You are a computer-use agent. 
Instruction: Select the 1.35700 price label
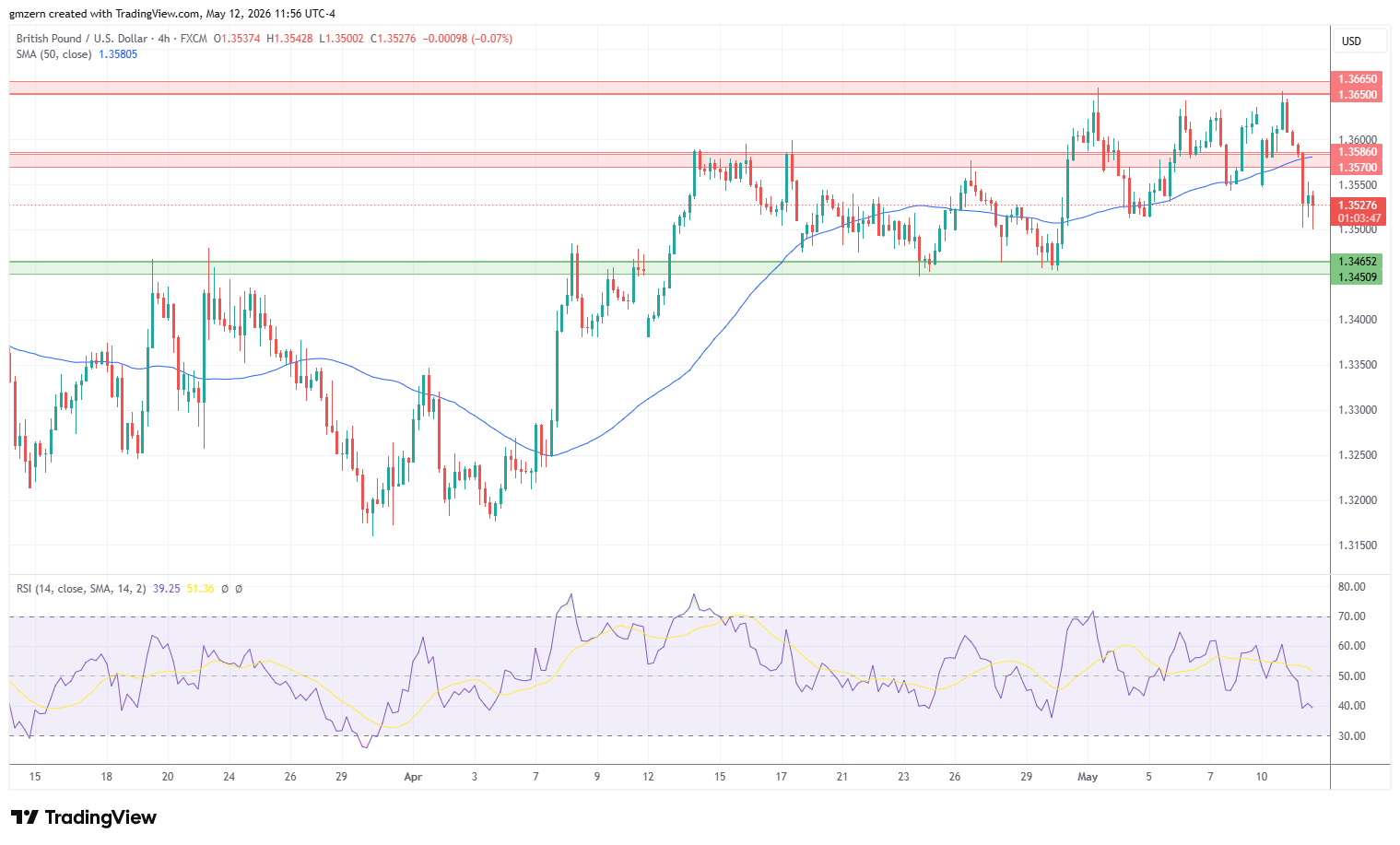(1358, 168)
